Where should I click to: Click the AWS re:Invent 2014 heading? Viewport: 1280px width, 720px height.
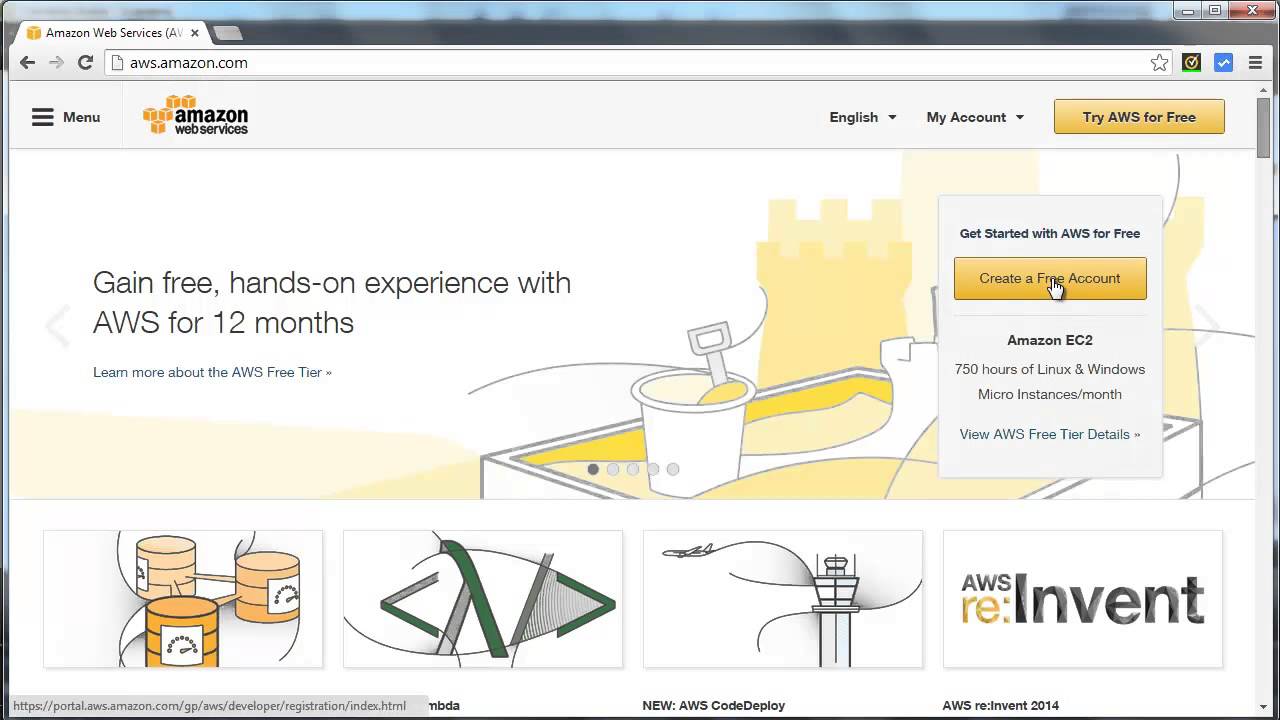[1001, 705]
